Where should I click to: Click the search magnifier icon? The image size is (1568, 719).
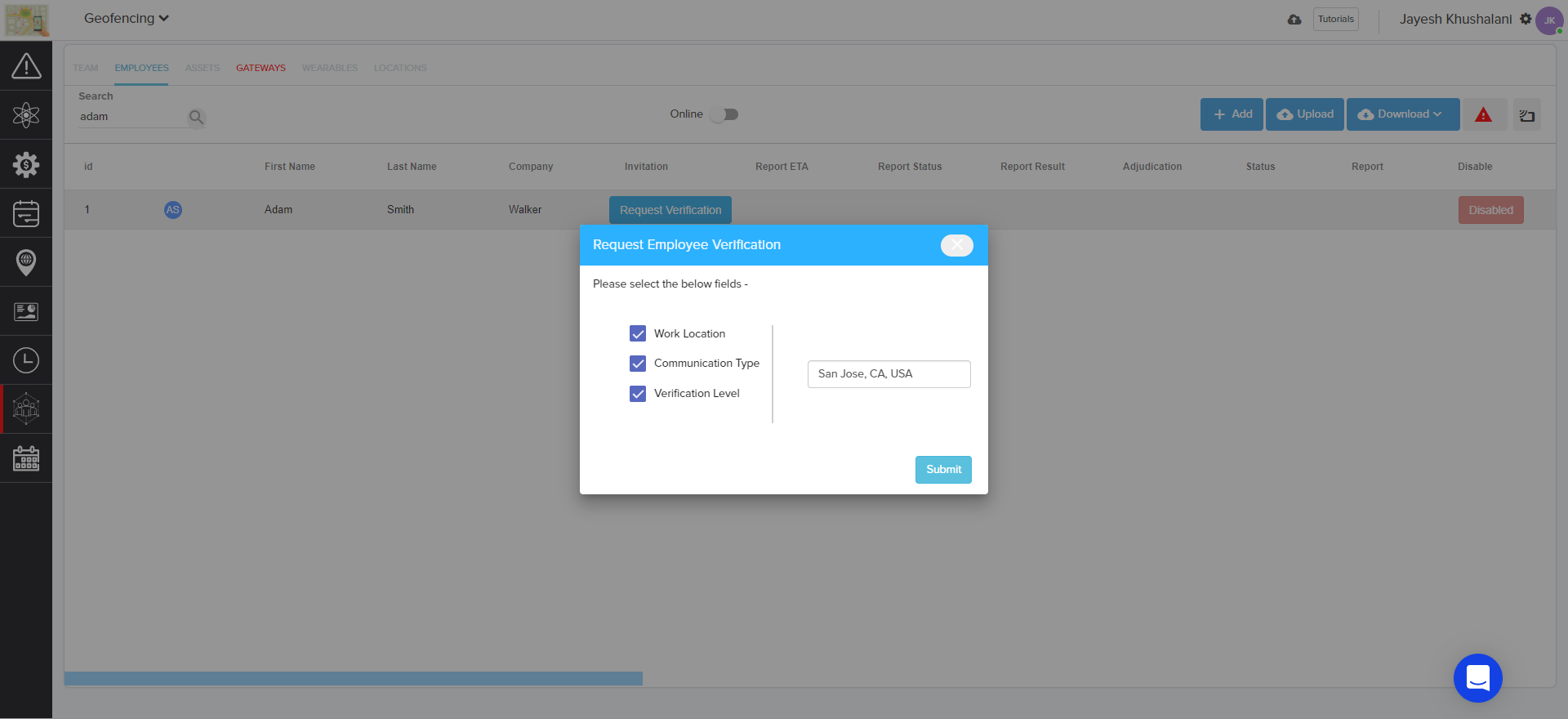pyautogui.click(x=196, y=117)
